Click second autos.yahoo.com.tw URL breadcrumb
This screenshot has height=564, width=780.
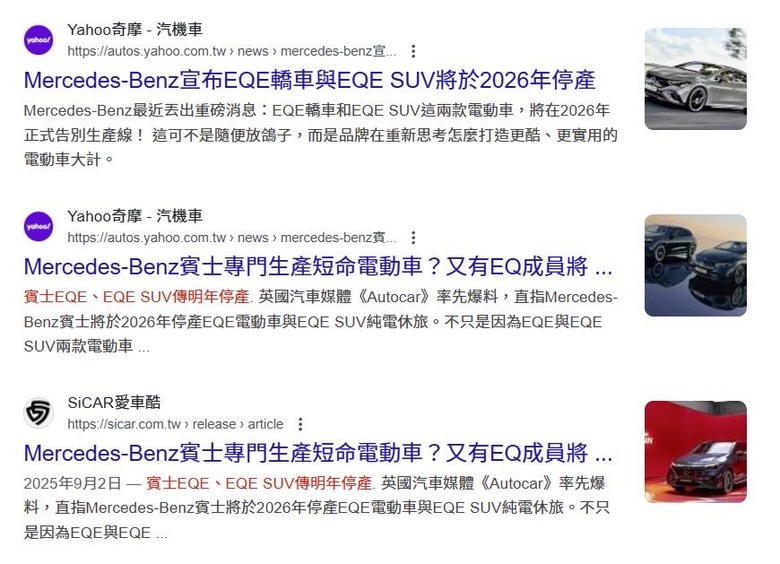tap(232, 238)
